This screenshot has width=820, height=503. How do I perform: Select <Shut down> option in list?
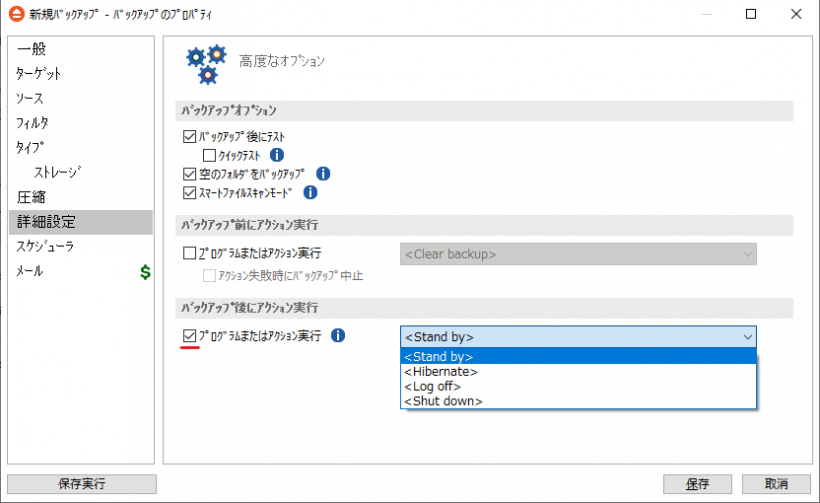pos(578,401)
